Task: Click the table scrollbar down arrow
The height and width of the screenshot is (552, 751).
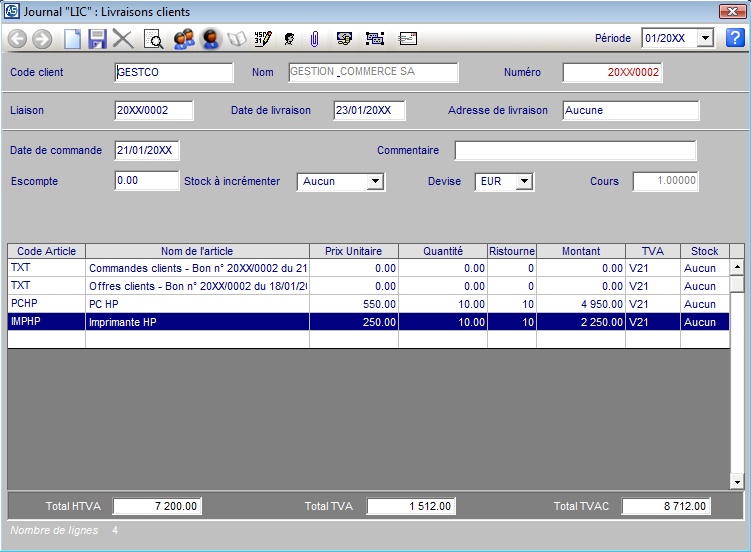Action: coord(737,482)
